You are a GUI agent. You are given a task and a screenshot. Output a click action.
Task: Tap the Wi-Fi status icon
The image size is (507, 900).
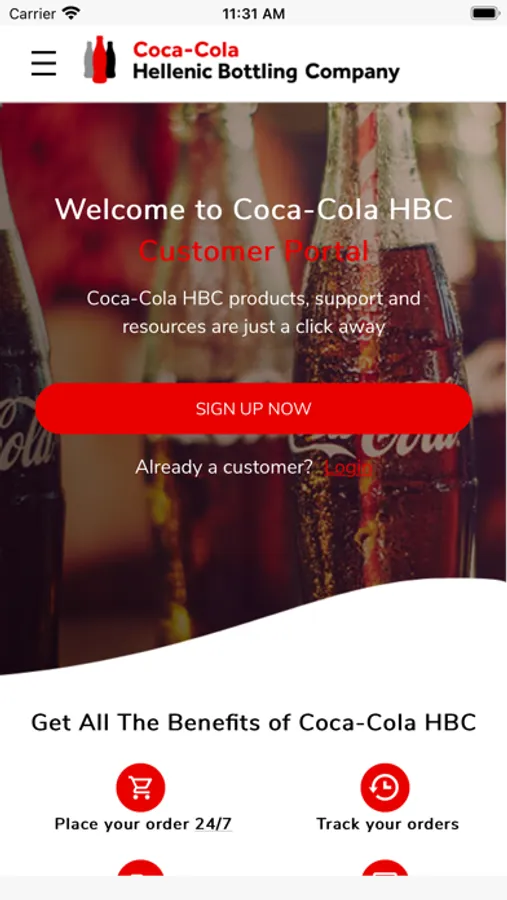(x=72, y=13)
